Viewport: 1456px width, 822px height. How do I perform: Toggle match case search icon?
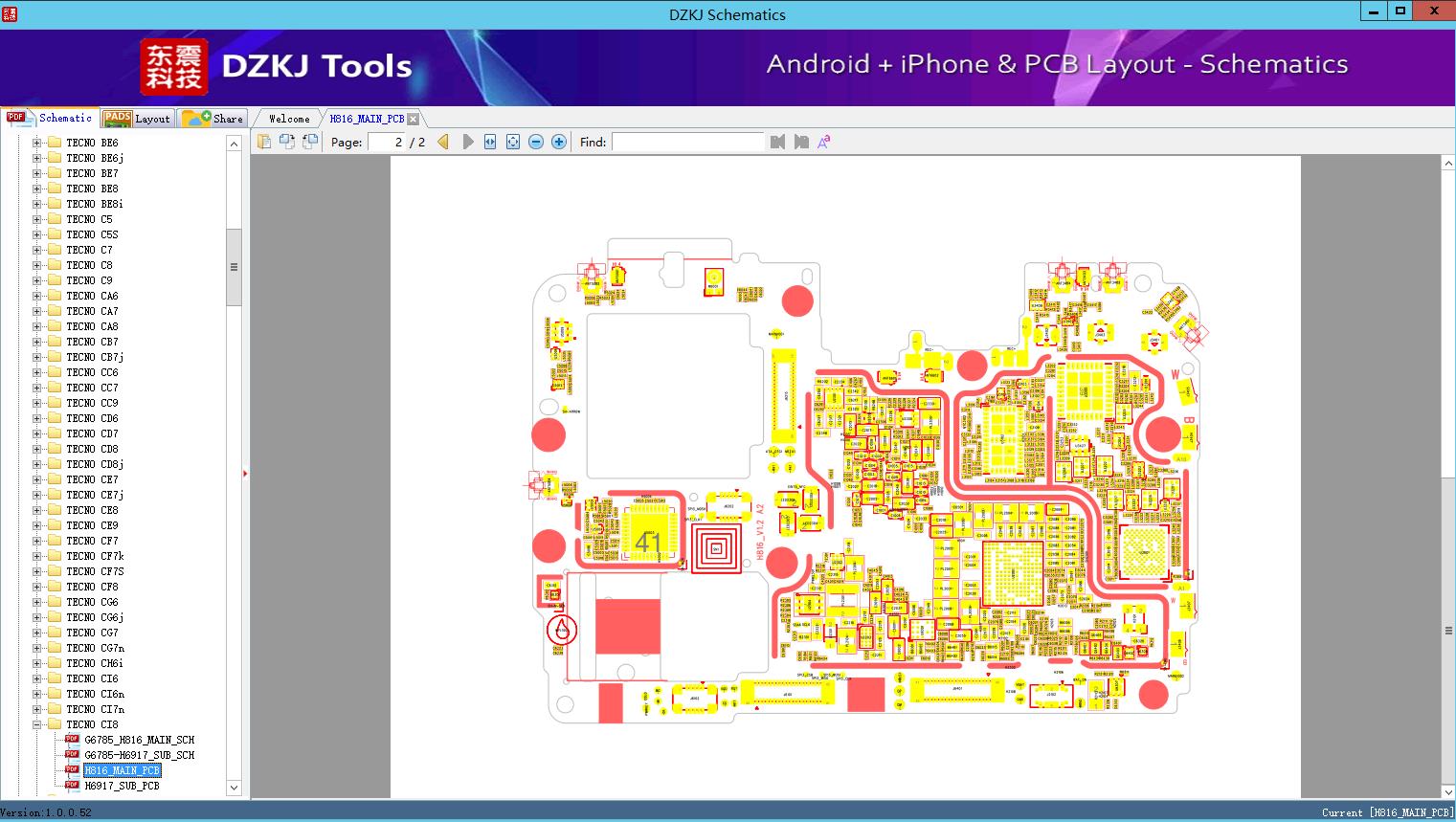pyautogui.click(x=824, y=142)
